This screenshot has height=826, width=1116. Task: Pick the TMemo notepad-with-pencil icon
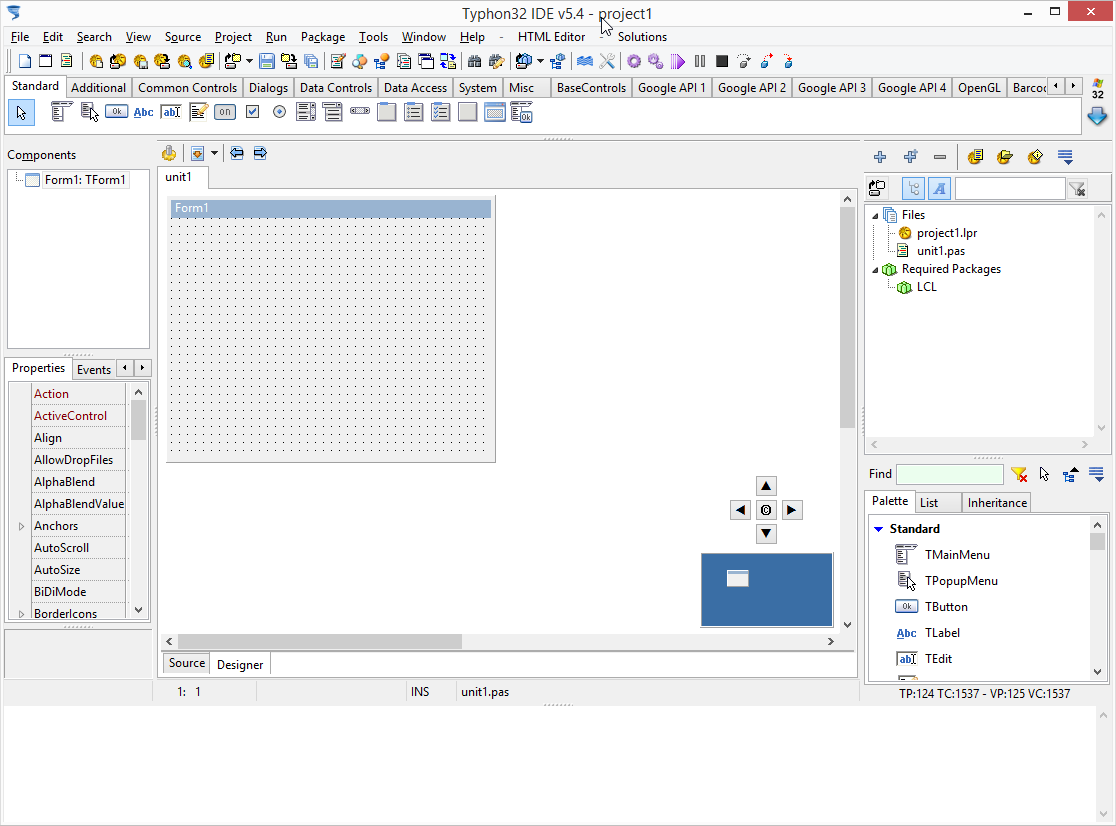coord(199,112)
